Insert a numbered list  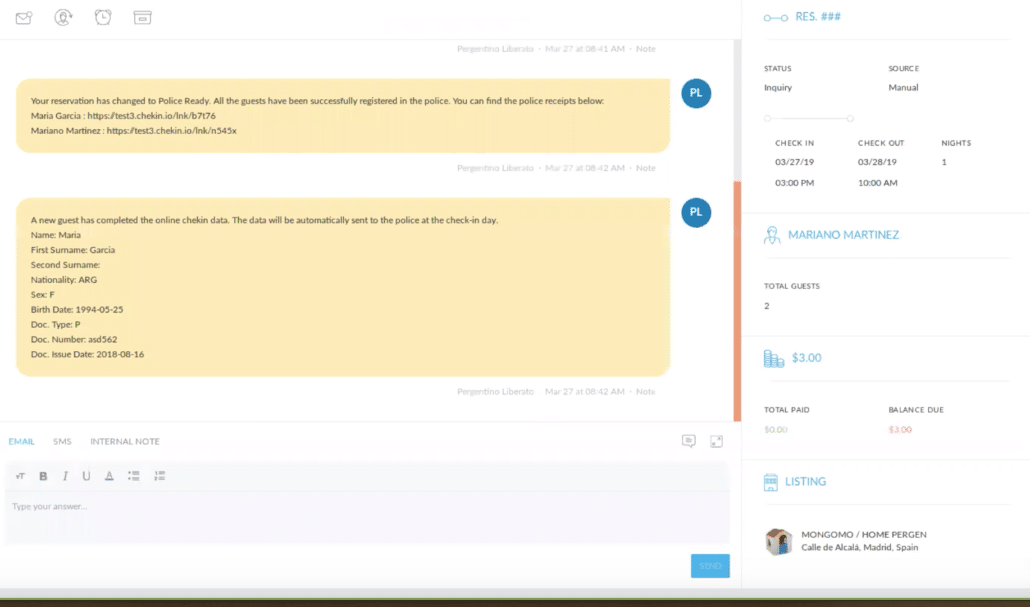tap(159, 476)
